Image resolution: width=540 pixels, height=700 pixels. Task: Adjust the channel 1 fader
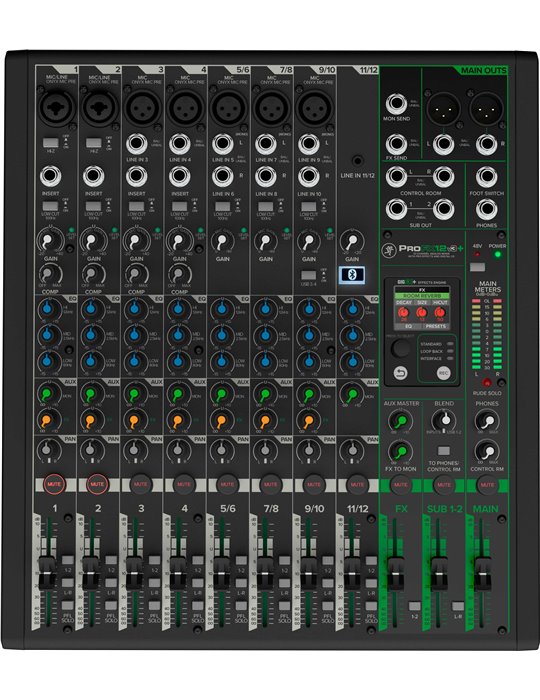point(46,572)
